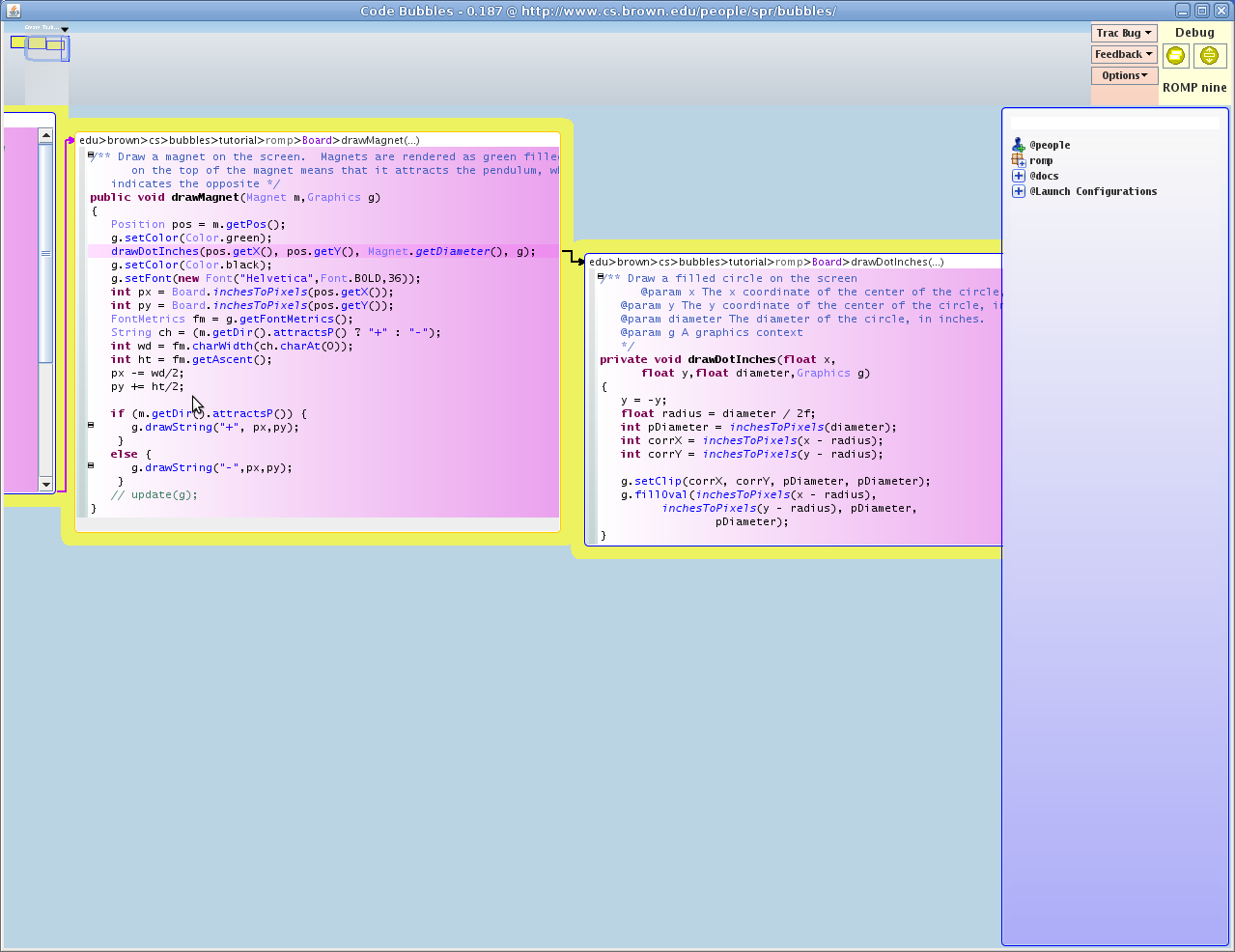Viewport: 1235px width, 952px height.
Task: Click the romp project icon in the tree
Action: click(x=1018, y=160)
